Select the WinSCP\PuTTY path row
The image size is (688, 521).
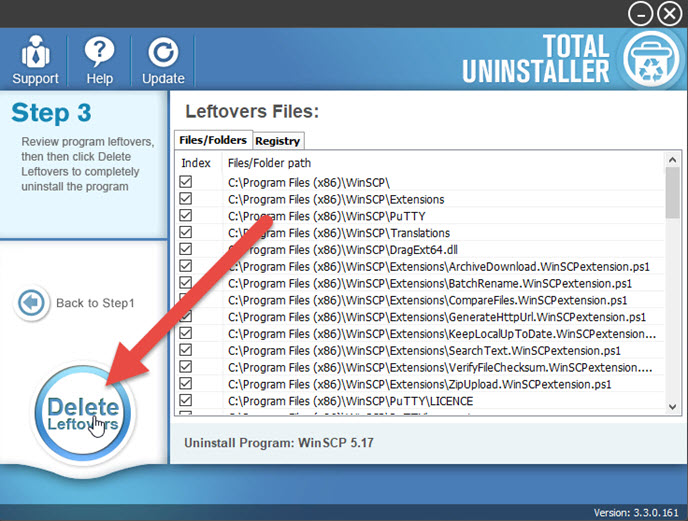[x=327, y=216]
